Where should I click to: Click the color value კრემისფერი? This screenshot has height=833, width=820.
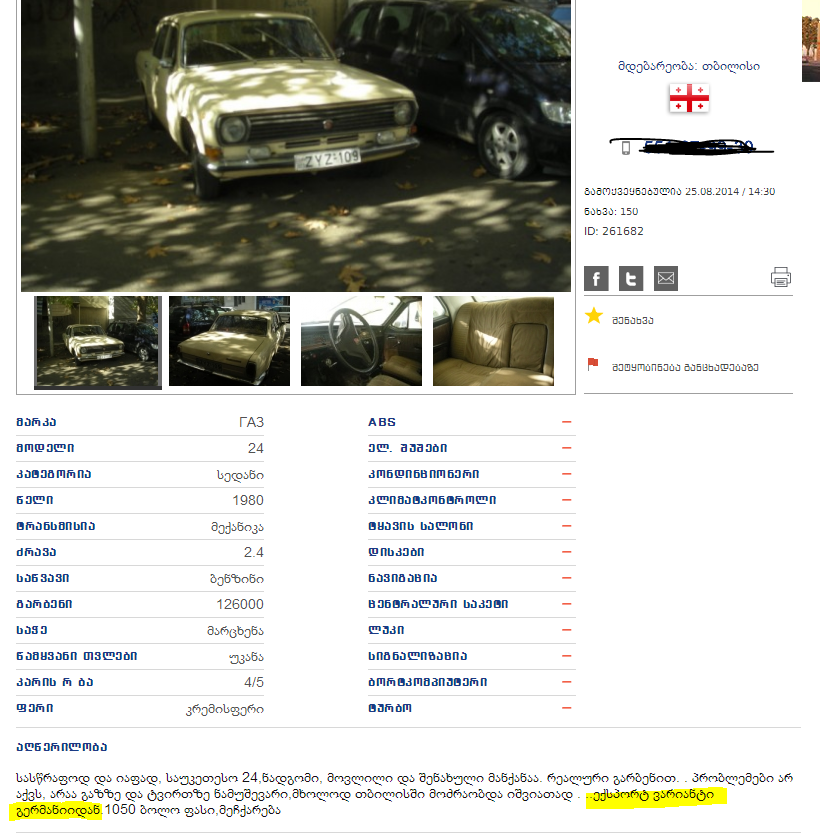point(225,709)
